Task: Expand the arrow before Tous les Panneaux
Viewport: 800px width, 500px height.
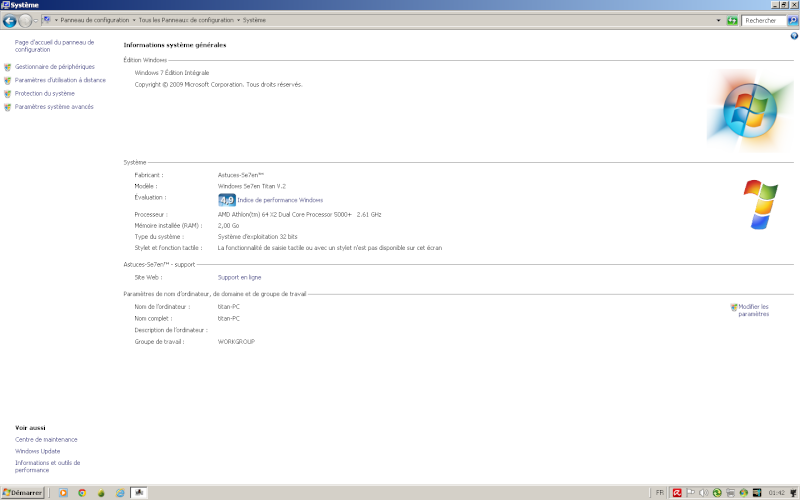Action: pyautogui.click(x=134, y=20)
